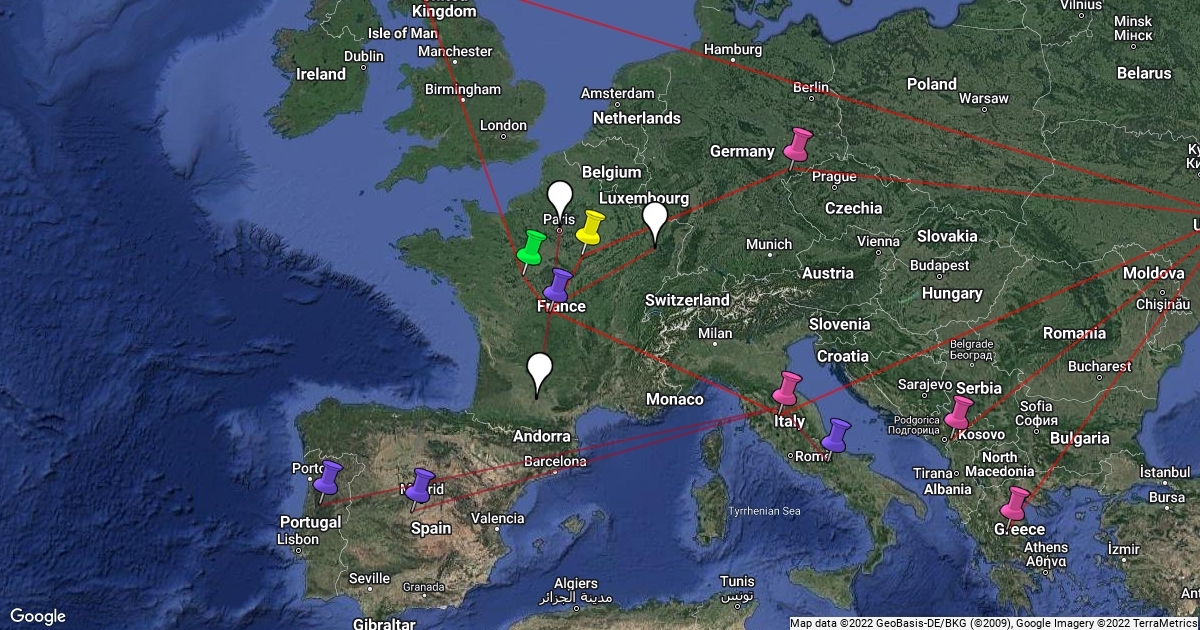Image resolution: width=1200 pixels, height=630 pixels.
Task: Click the North Macedonia label
Action: [x=1000, y=464]
